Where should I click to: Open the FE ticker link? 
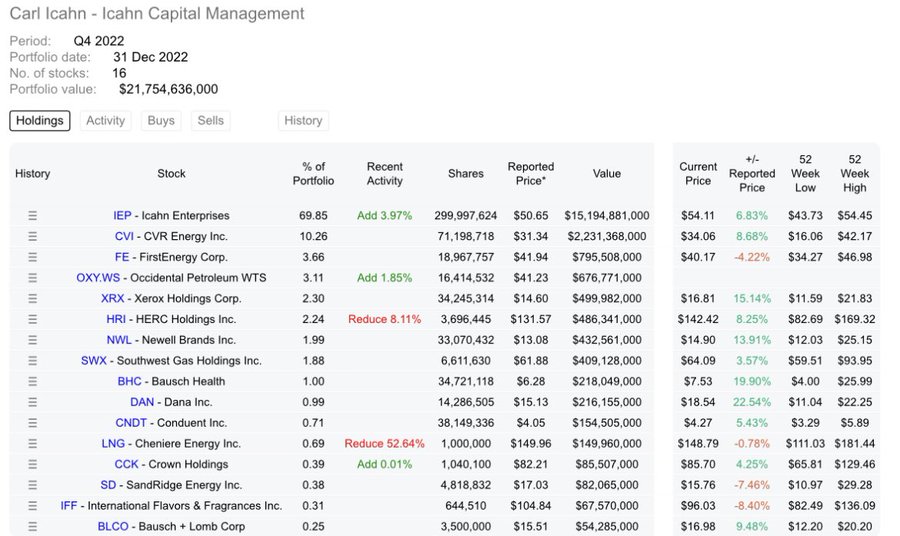122,257
